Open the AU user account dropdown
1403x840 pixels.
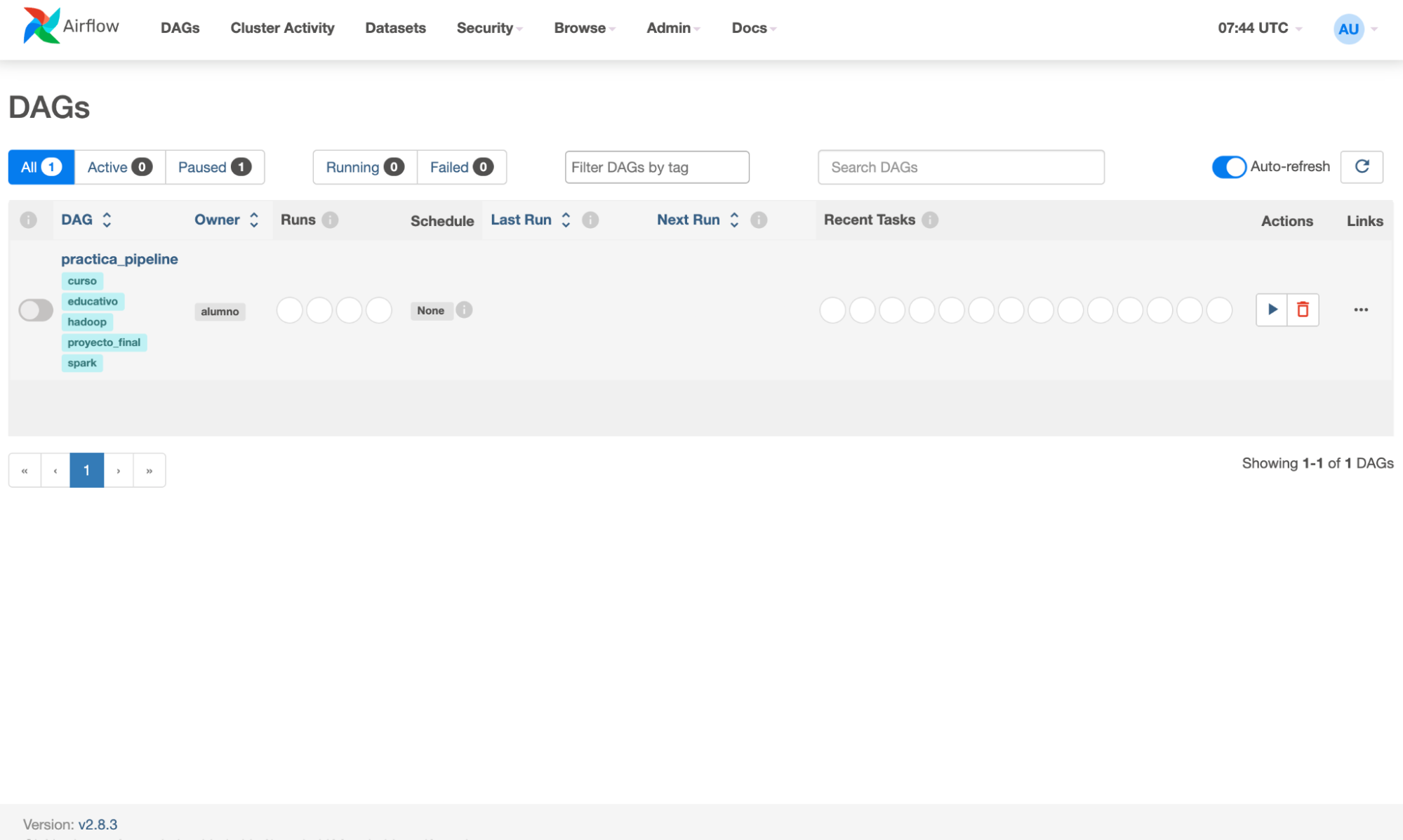(x=1355, y=29)
